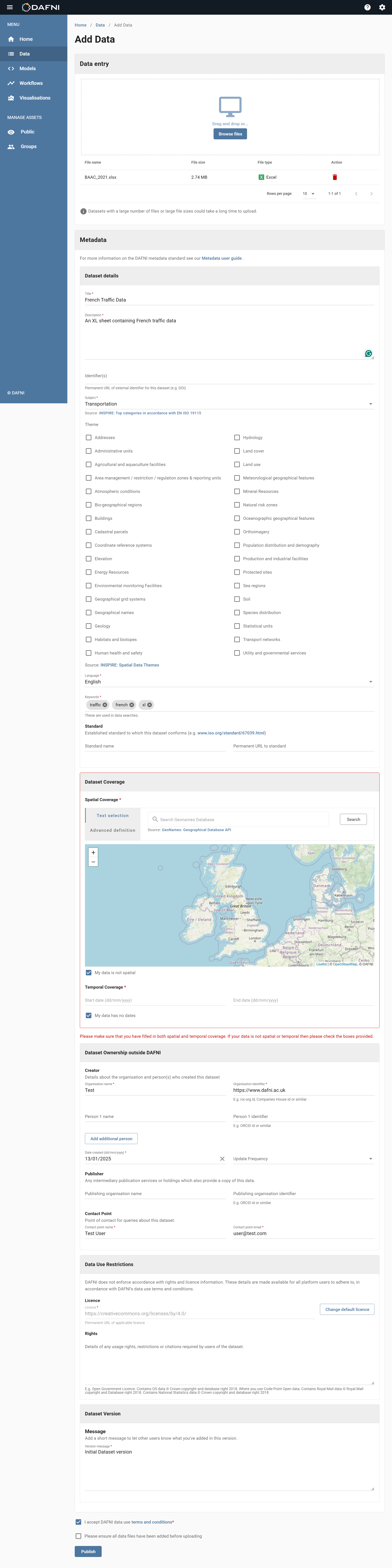Go to previous page of files

356,194
